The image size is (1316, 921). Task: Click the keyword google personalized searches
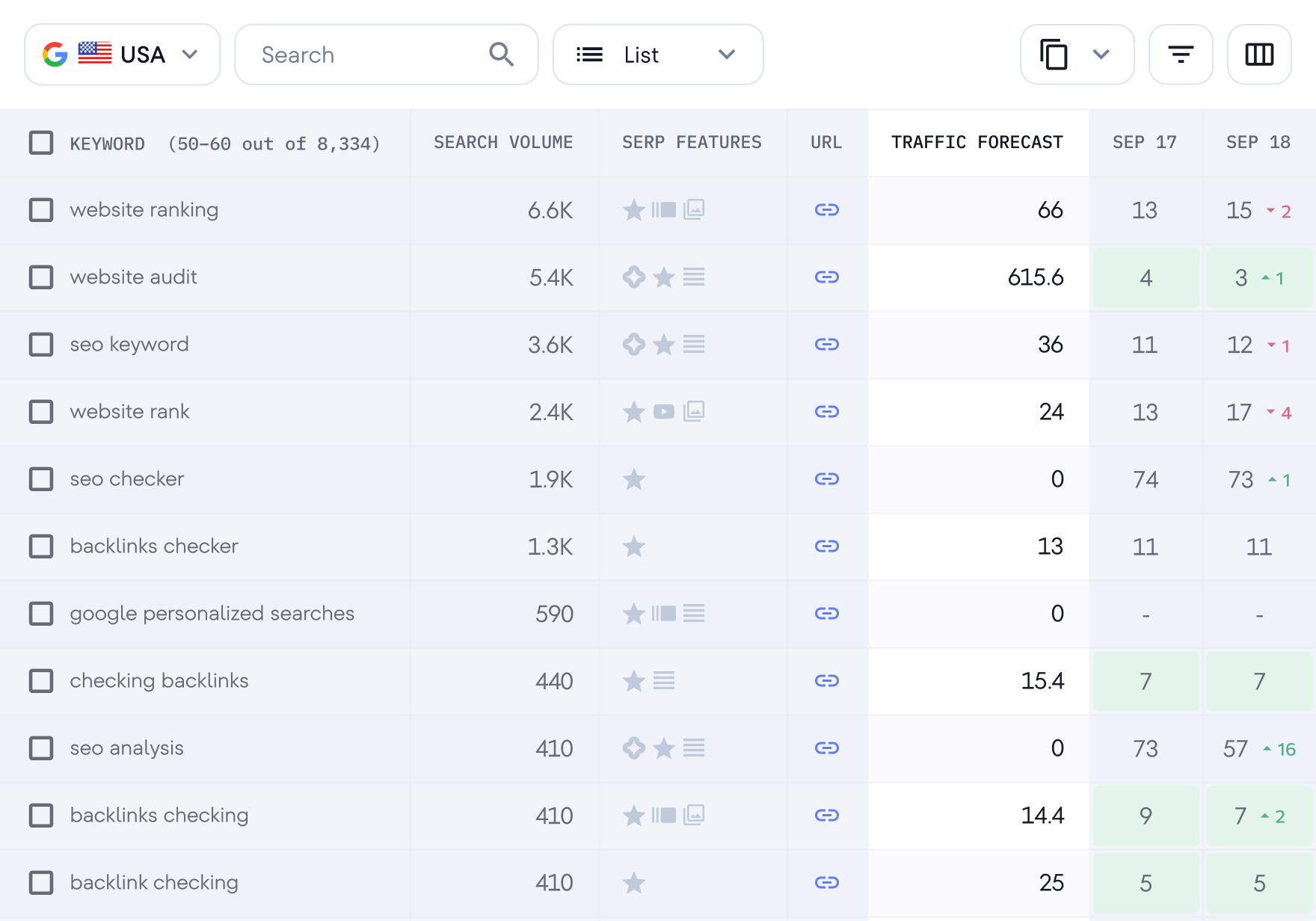coord(212,613)
